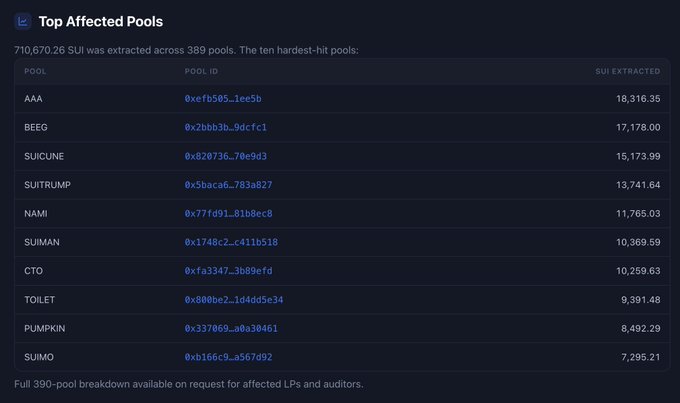This screenshot has height=403, width=680.
Task: Open pool ID link 0xefb505…1ee5b
Action: [x=223, y=98]
